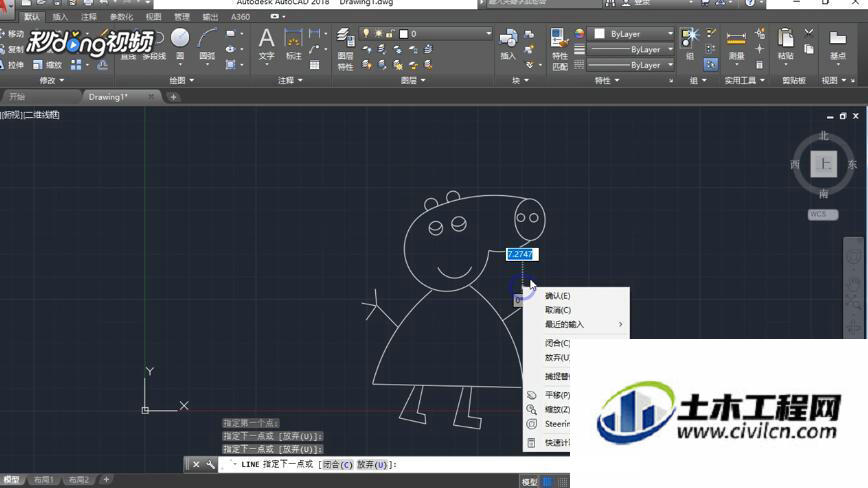Click 闭合(C) option in command line
The image size is (868, 488).
pos(337,465)
